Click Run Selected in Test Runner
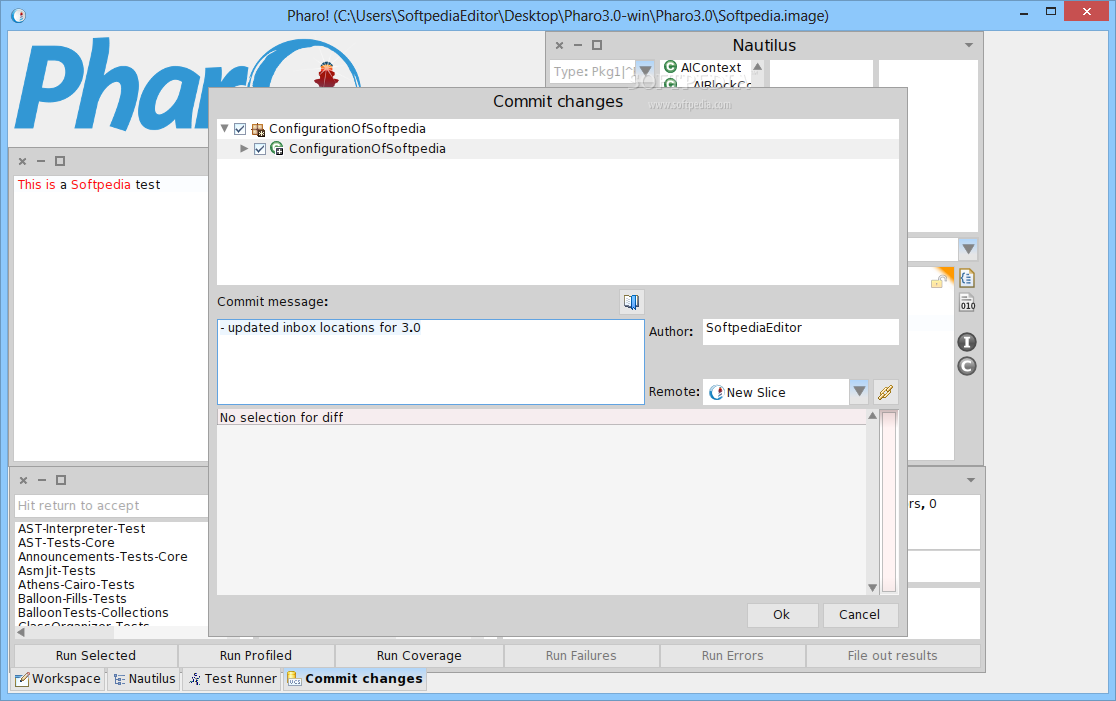 [x=96, y=655]
